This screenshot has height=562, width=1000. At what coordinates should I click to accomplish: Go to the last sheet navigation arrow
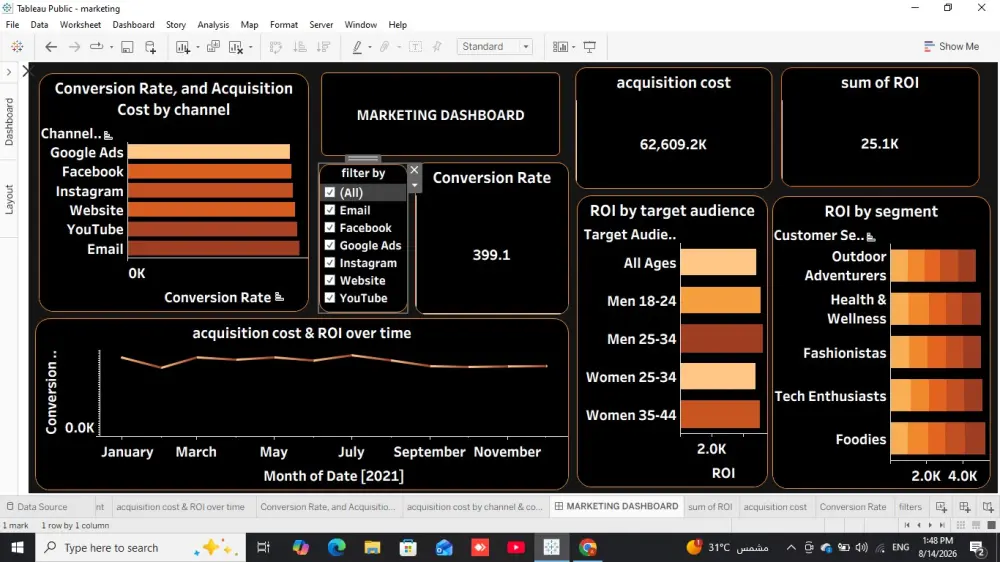(942, 525)
